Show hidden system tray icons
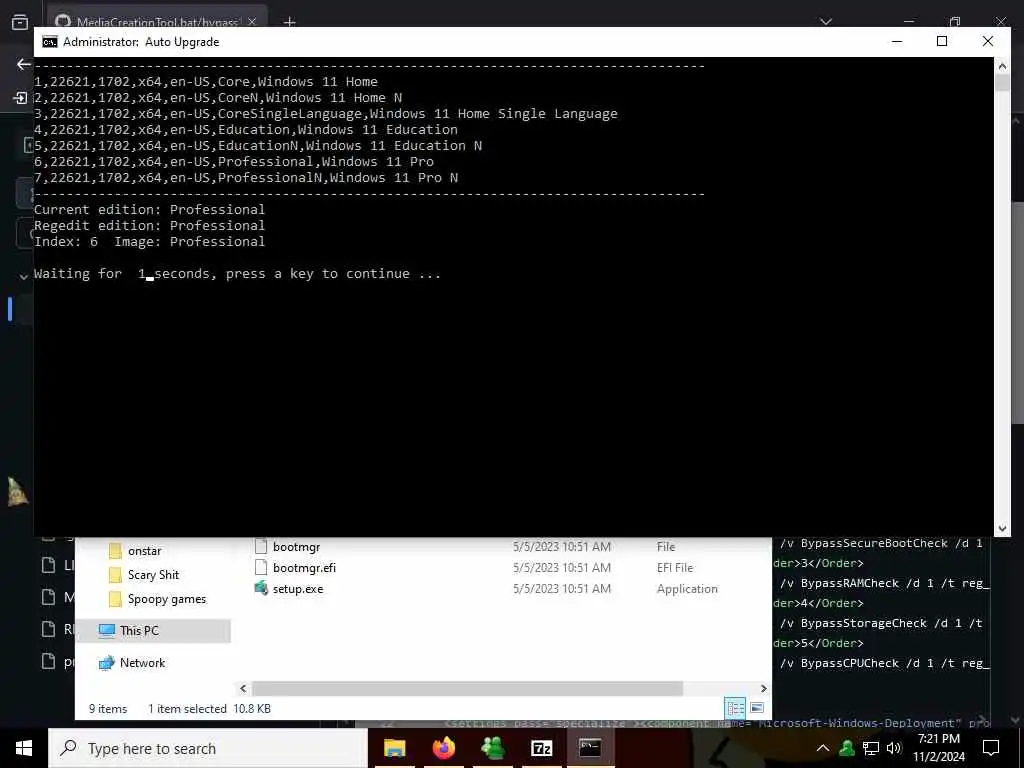Image resolution: width=1024 pixels, height=768 pixels. pos(823,748)
